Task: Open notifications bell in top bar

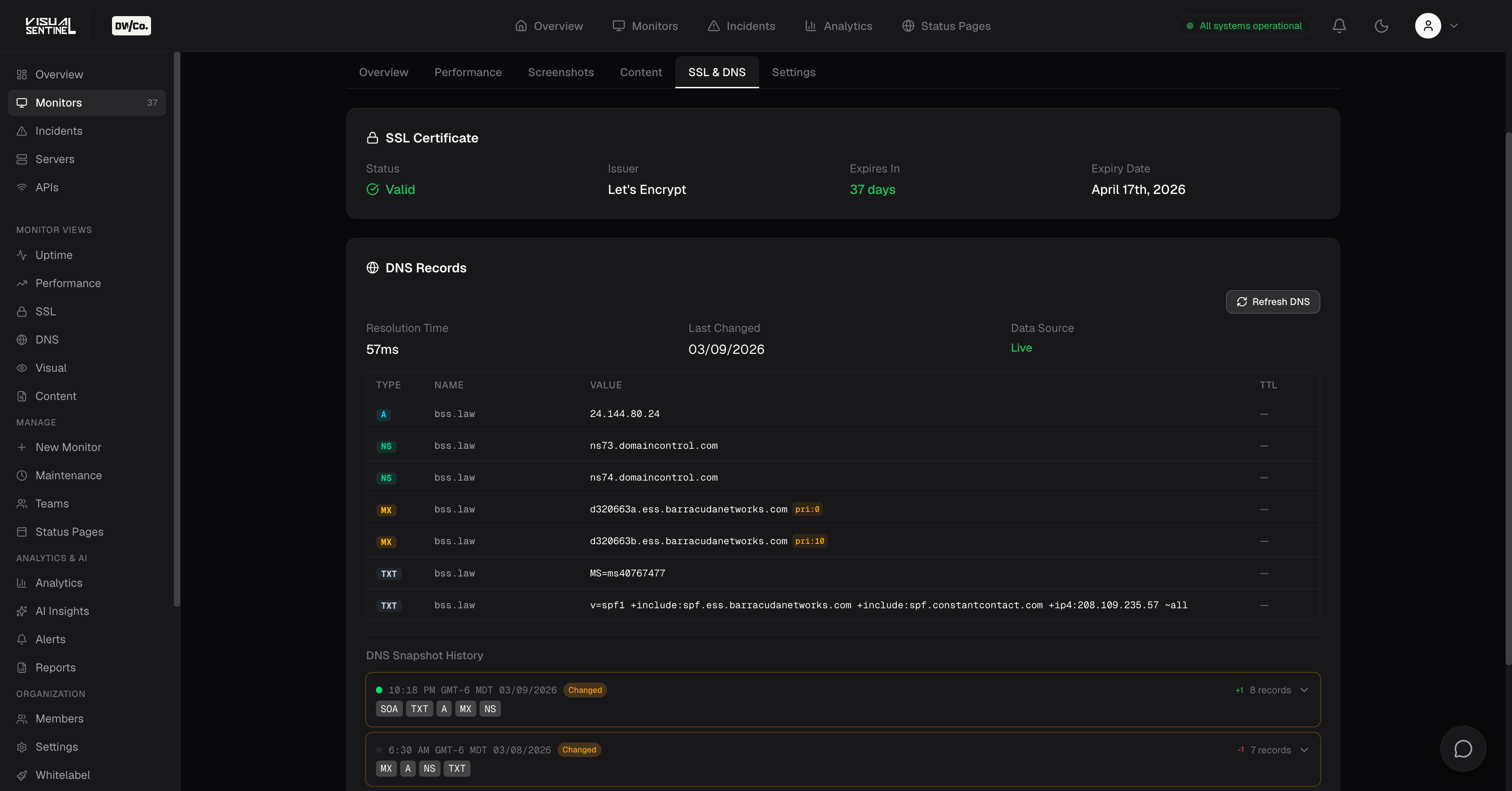Action: click(x=1339, y=26)
